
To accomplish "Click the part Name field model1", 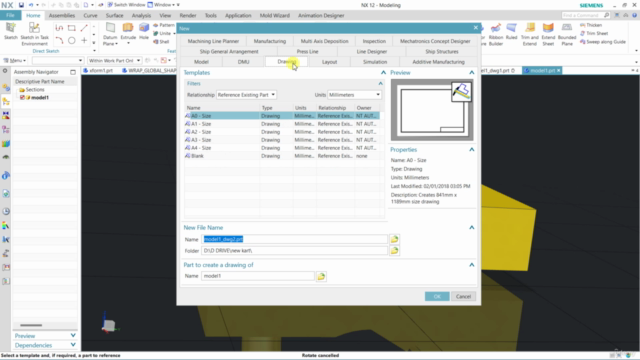I will (258, 276).
